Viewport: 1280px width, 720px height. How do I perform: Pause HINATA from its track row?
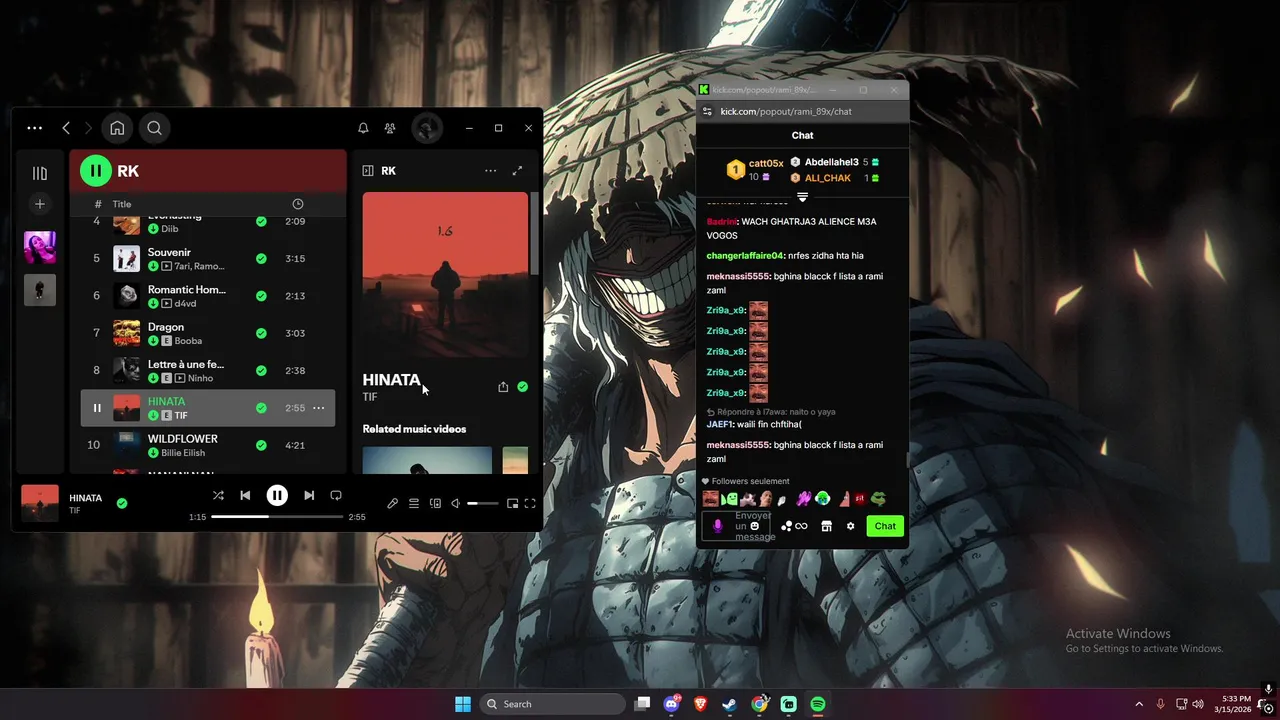coord(97,408)
